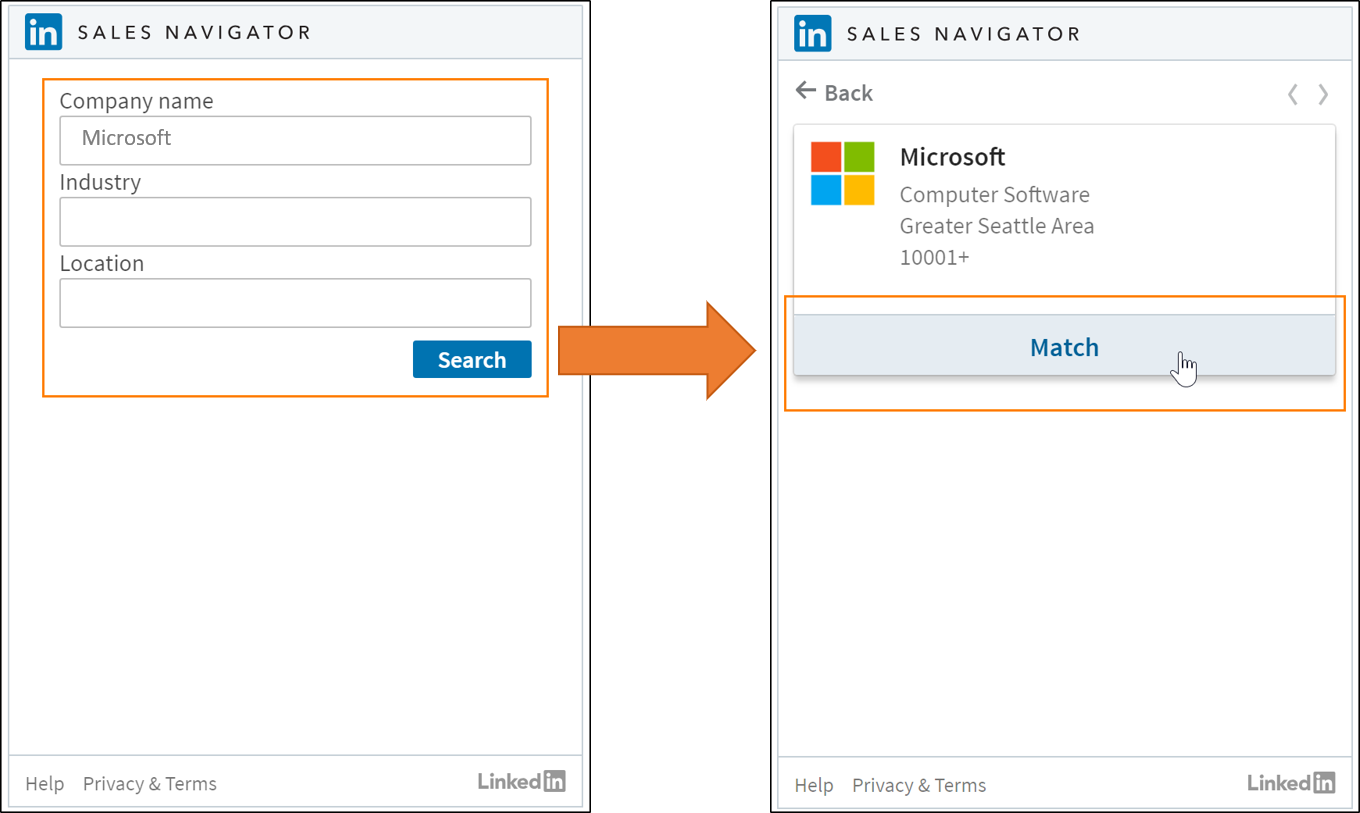Click the LinkedIn wordmark at bottom of left panel
The image size is (1360, 813).
click(522, 781)
